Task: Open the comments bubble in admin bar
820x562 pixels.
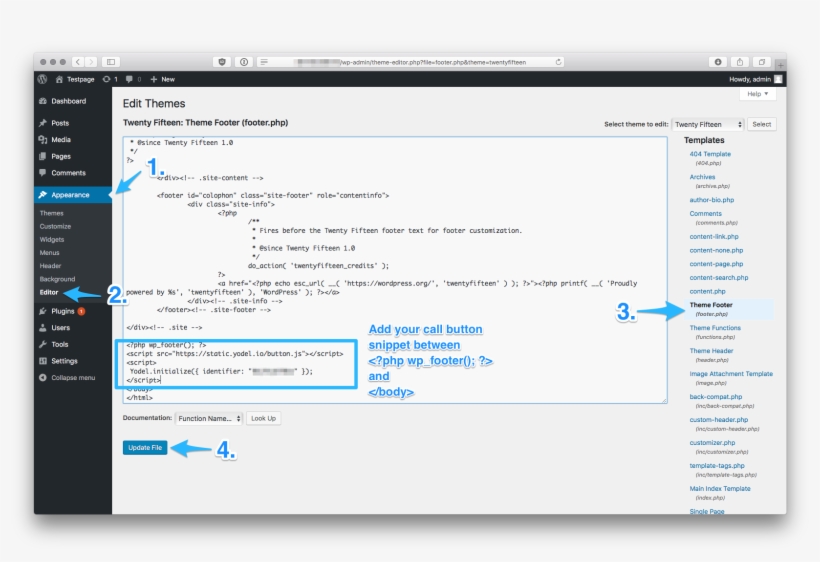Action: (x=133, y=79)
